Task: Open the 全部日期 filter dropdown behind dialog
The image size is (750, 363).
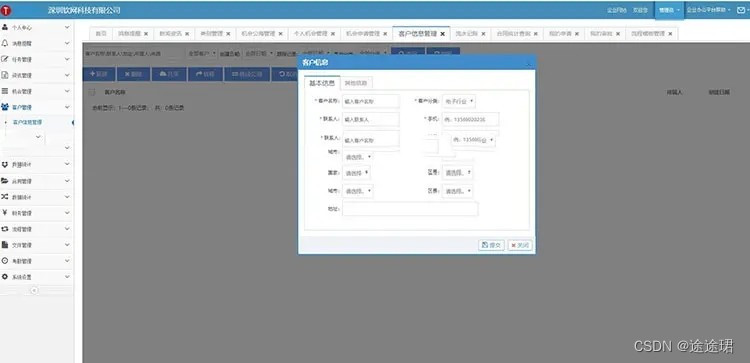Action: point(259,54)
